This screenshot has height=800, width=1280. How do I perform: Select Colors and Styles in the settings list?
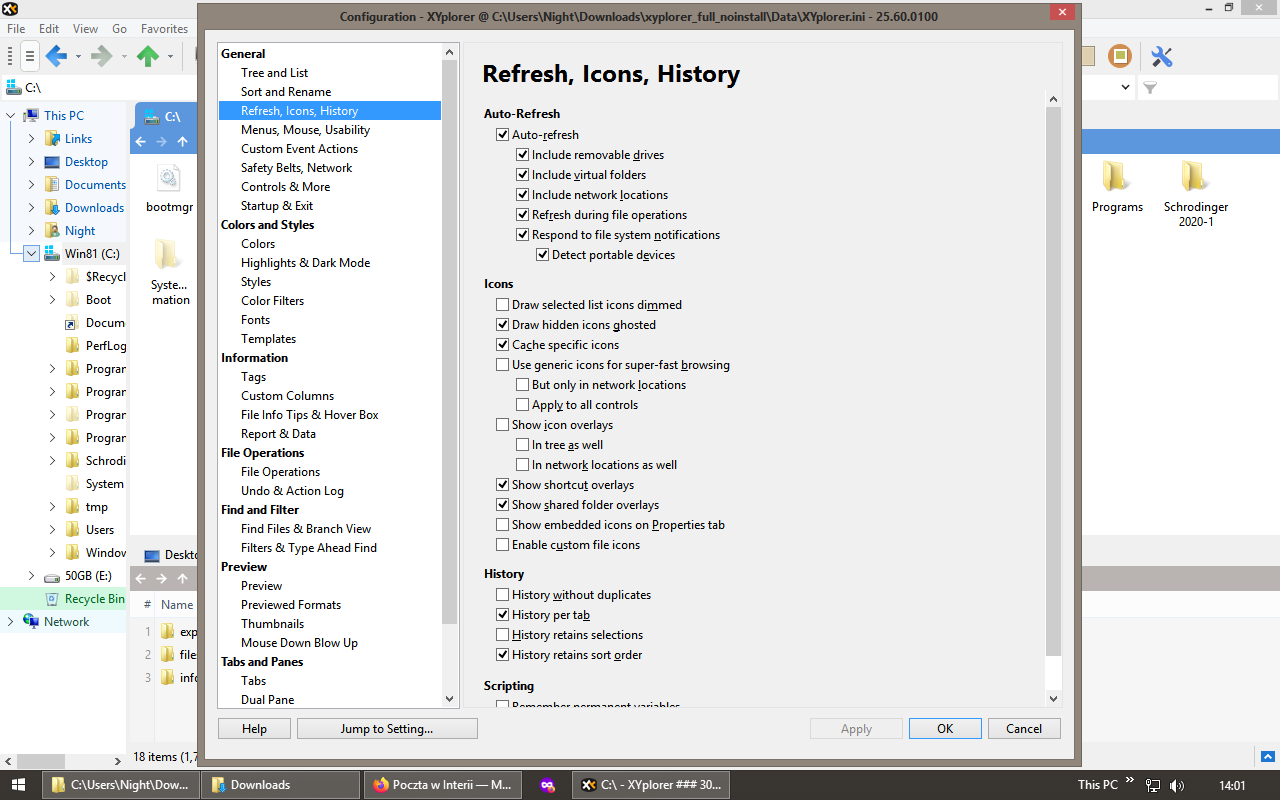(x=268, y=224)
